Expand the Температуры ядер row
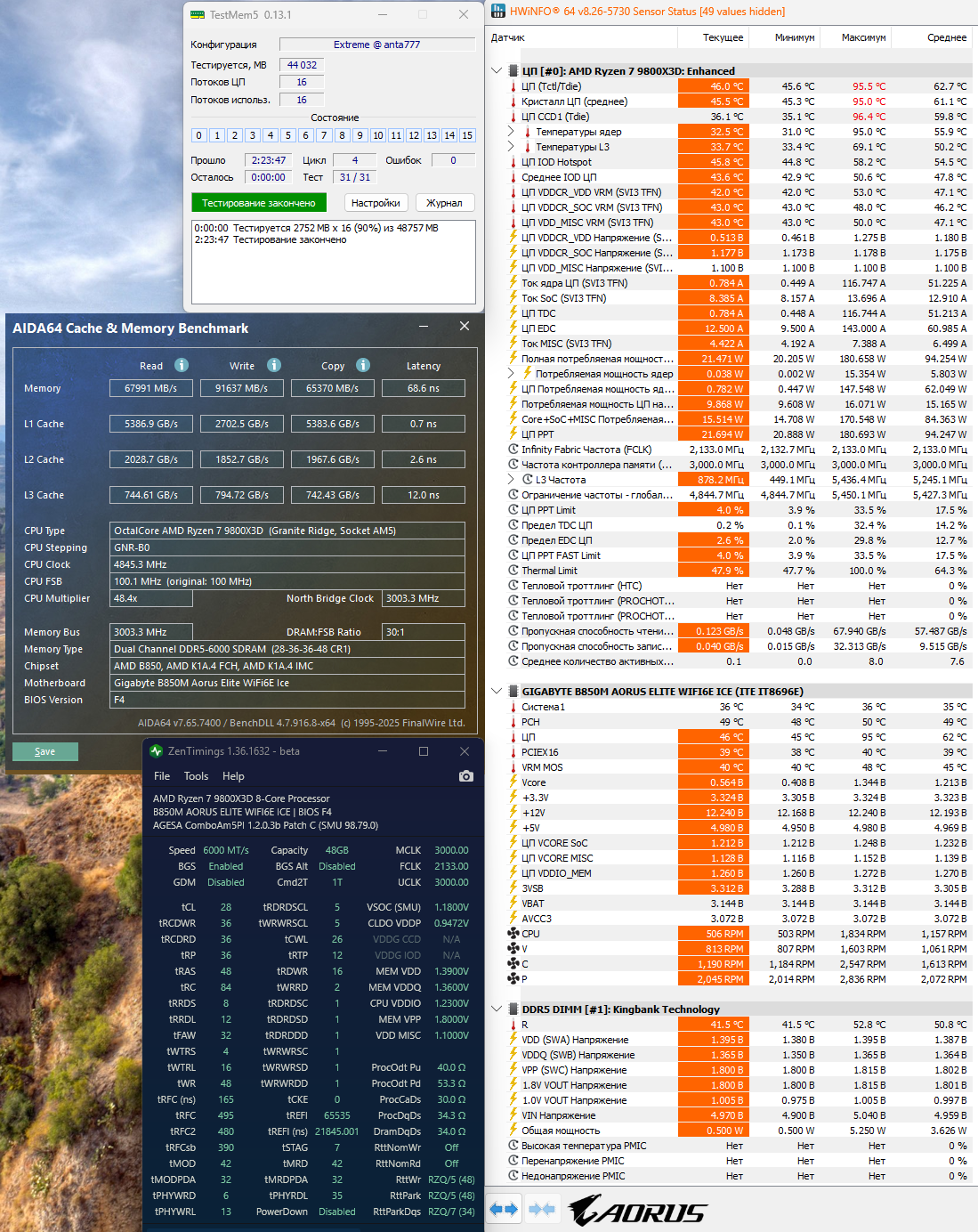Viewport: 978px width, 1232px height. coord(512,132)
